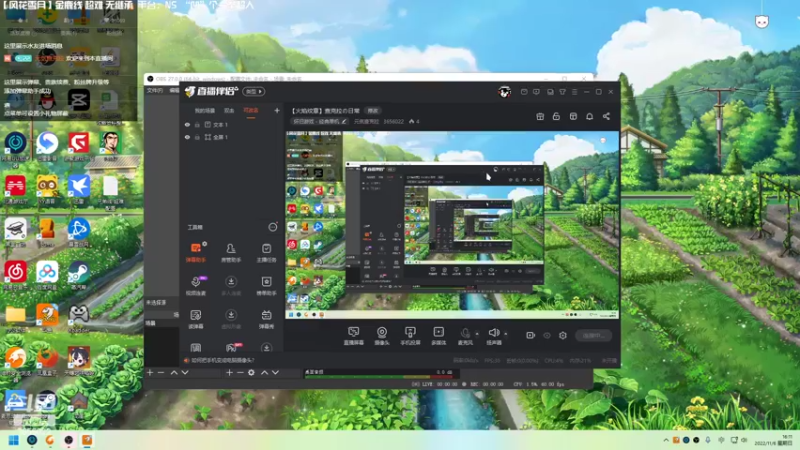Open the 主播任务 tool

tap(266, 253)
